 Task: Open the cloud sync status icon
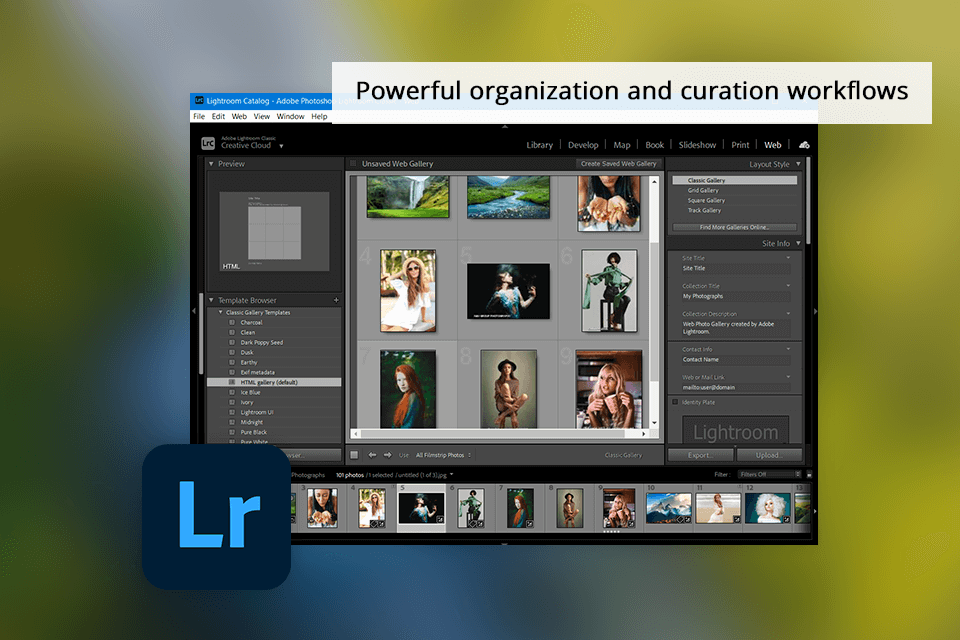pos(804,145)
